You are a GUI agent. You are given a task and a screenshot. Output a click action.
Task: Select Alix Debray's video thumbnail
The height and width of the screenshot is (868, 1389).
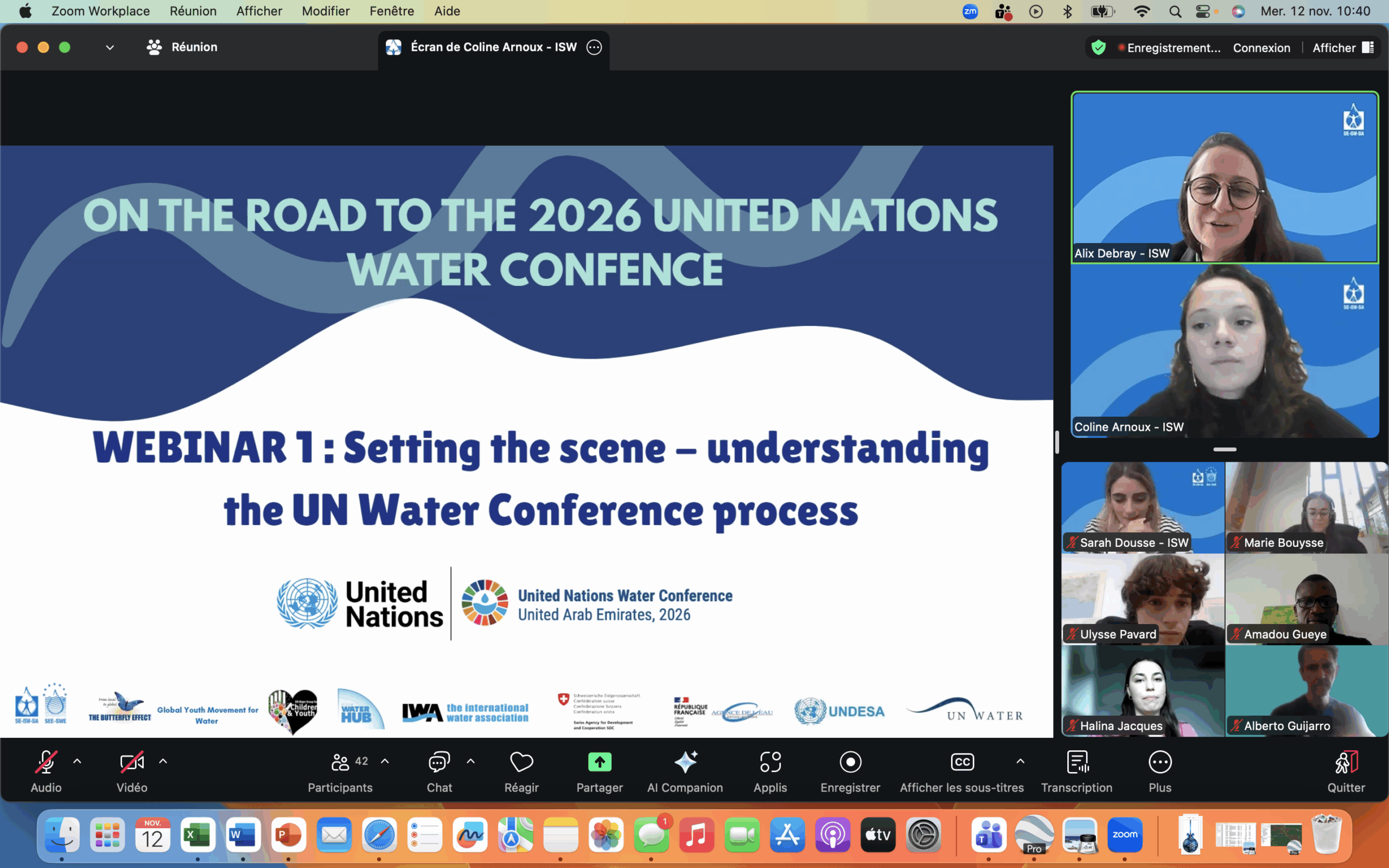click(1225, 178)
